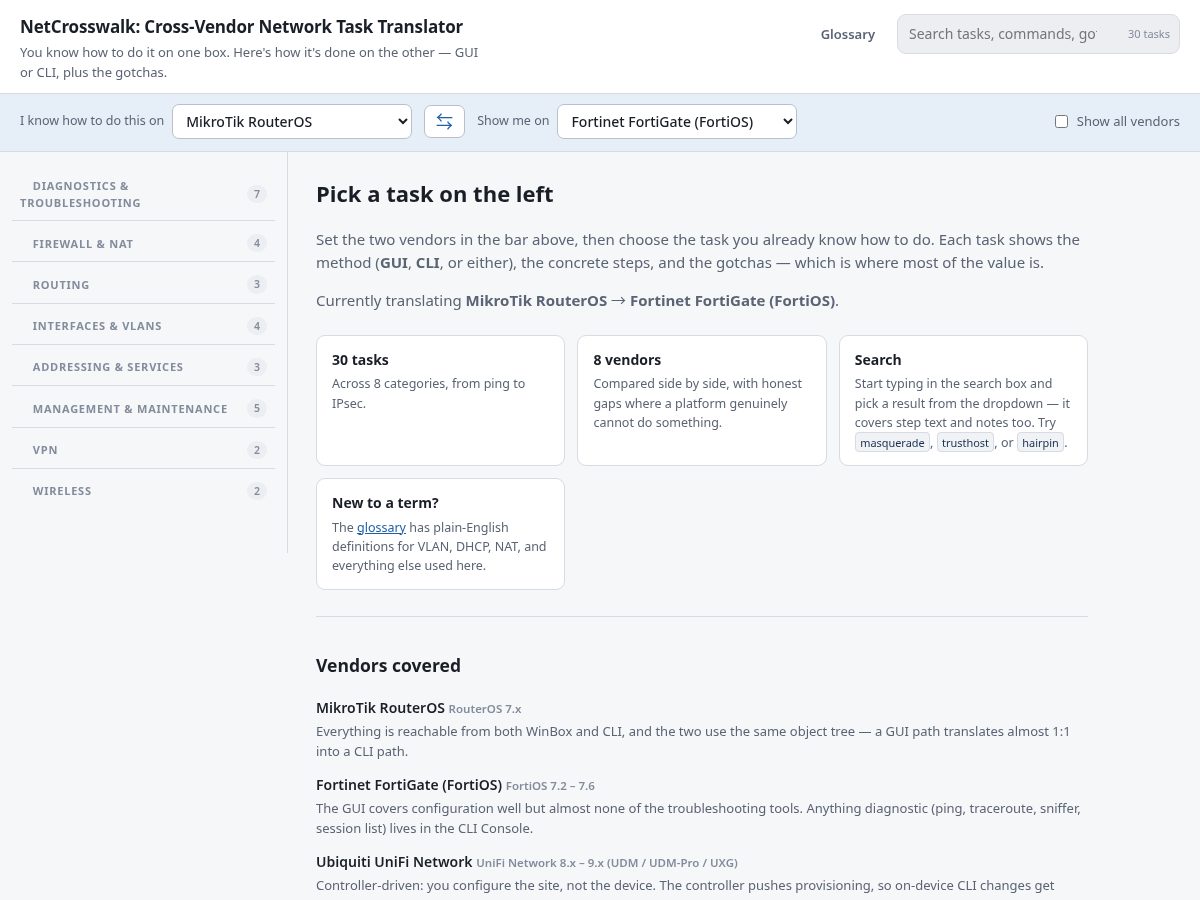1200x900 pixels.
Task: Click the Fortinet FortiGate vendor entry
Action: 409,785
